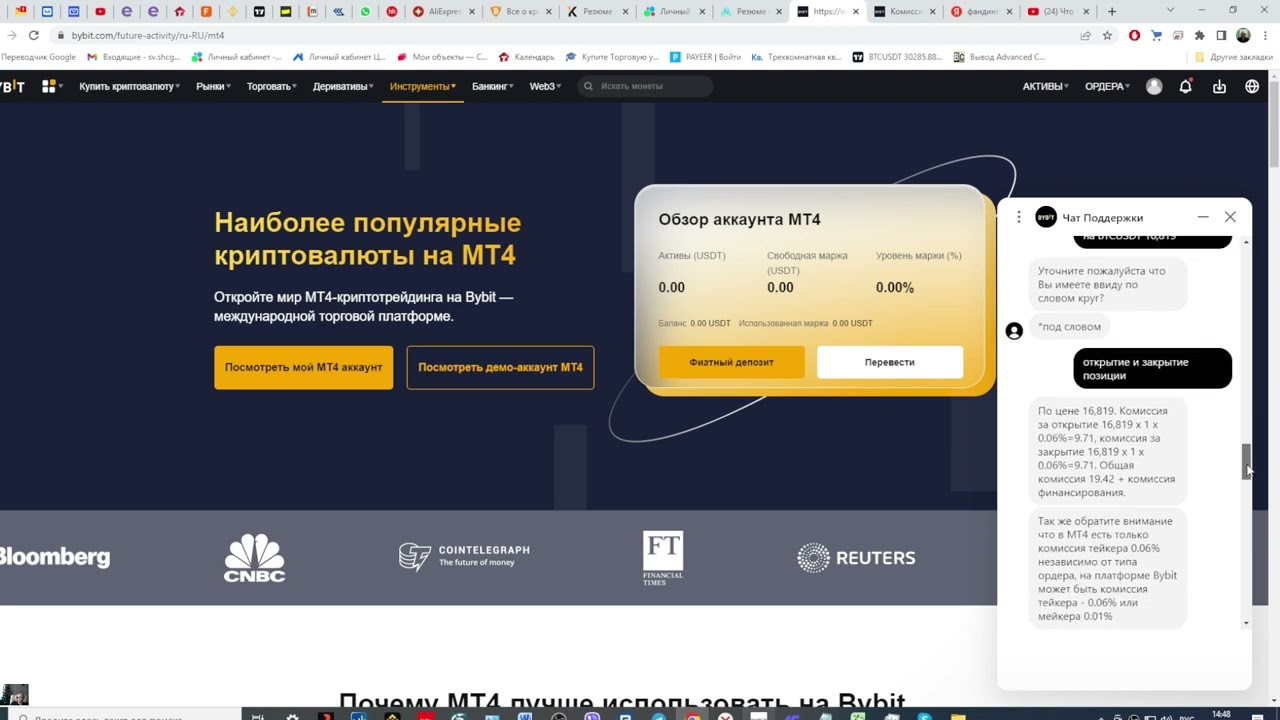1280x720 pixels.
Task: Open the user profile avatar
Action: (1154, 86)
